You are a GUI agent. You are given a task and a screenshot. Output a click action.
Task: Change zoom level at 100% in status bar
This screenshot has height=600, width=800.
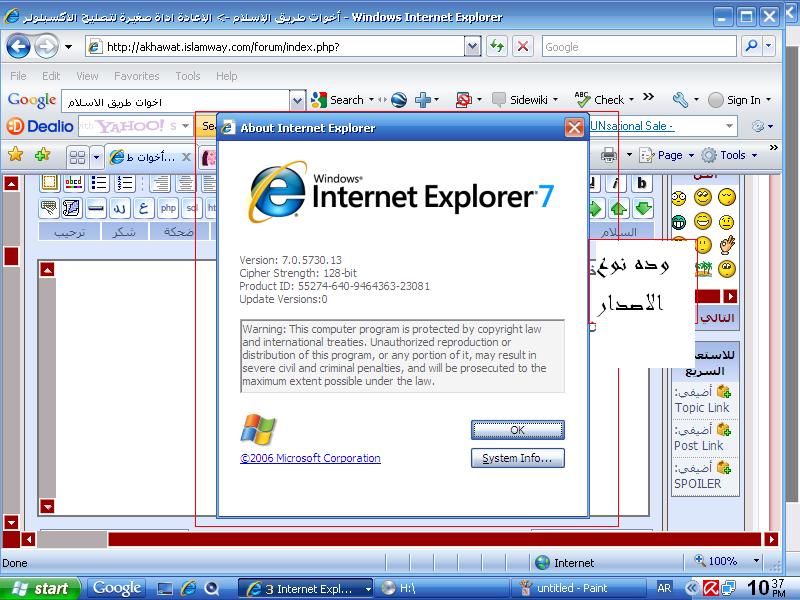pos(726,561)
